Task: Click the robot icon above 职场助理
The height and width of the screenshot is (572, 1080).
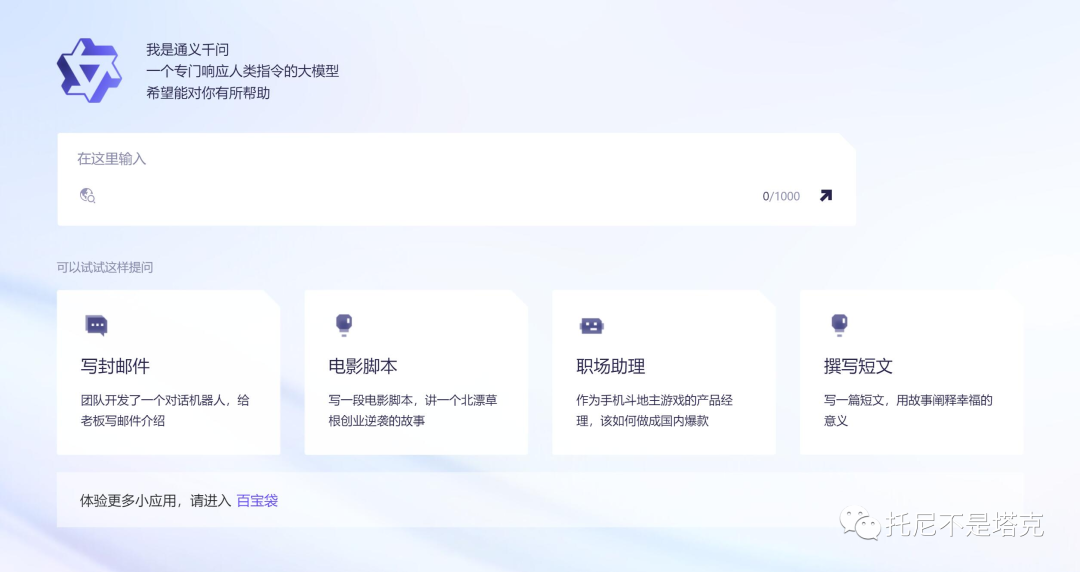Action: 591,326
